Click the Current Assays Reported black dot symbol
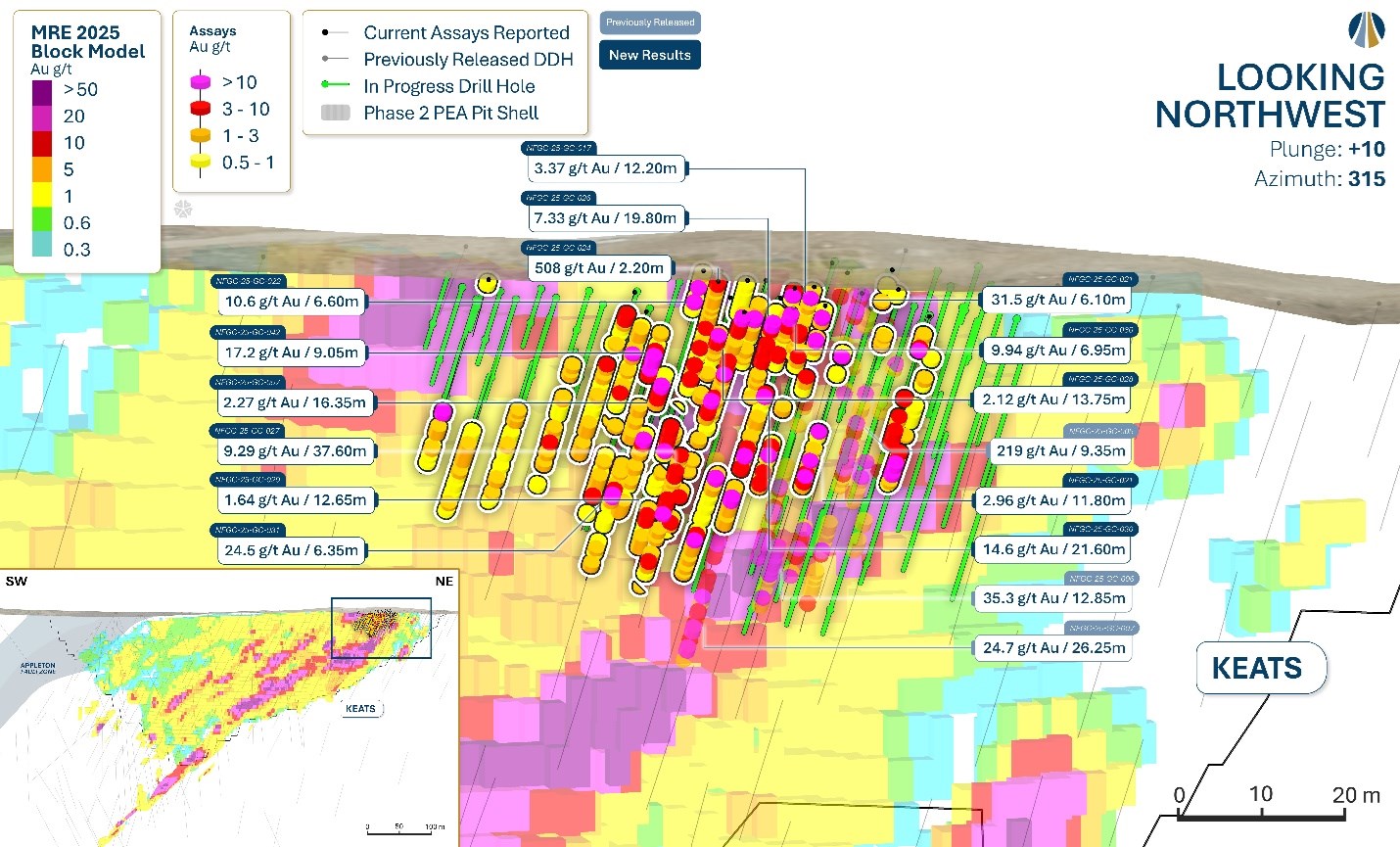Screen dimensions: 1400x847 (327, 33)
